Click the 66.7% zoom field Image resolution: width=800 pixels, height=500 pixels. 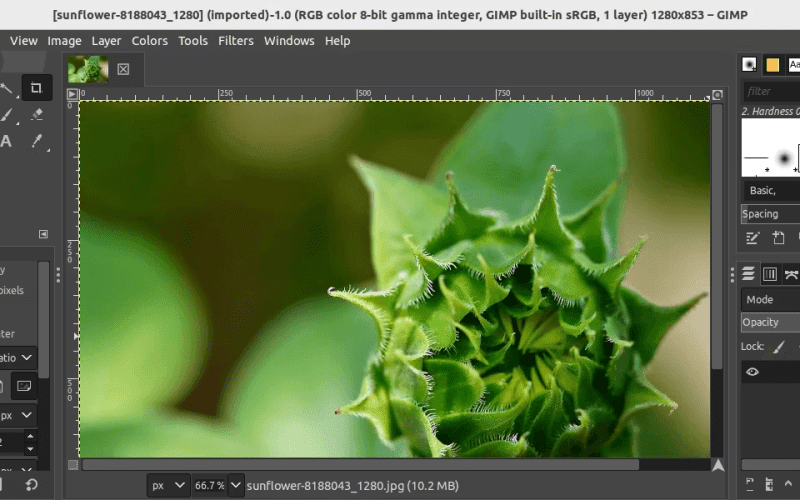point(210,486)
